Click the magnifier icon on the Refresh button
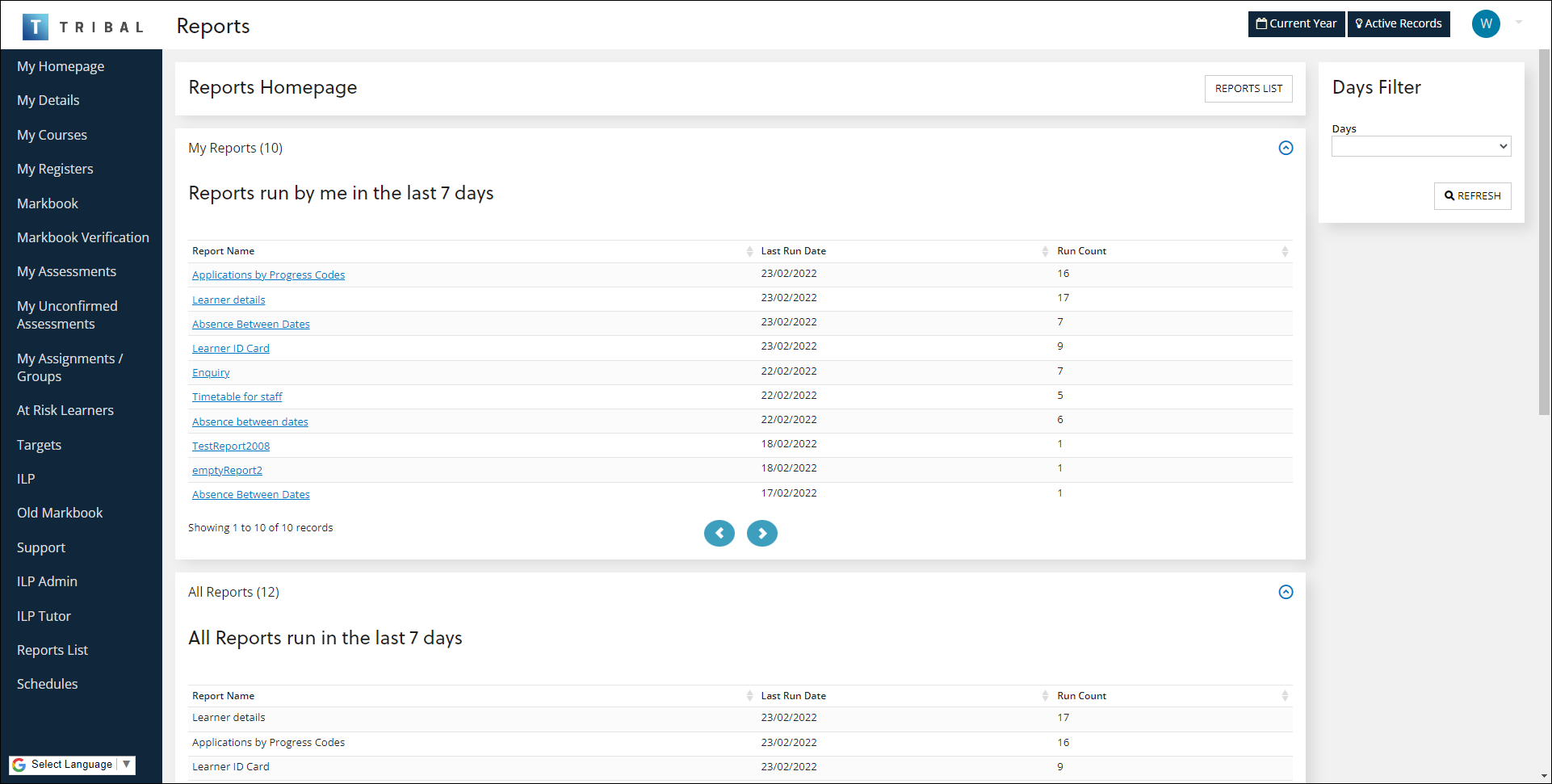Screen dimensions: 1552x784 pos(1451,195)
